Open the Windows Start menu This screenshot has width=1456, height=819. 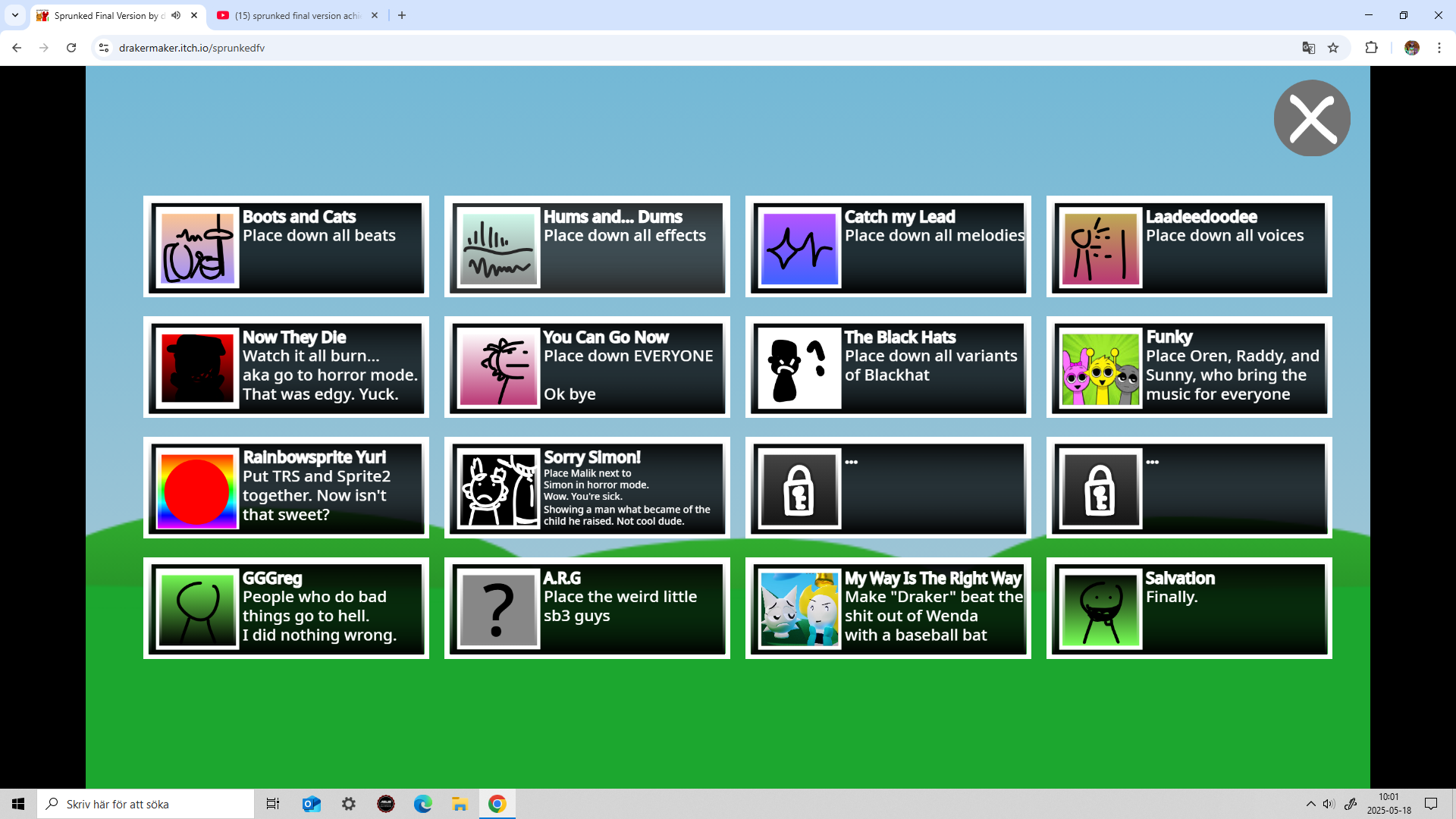18,804
